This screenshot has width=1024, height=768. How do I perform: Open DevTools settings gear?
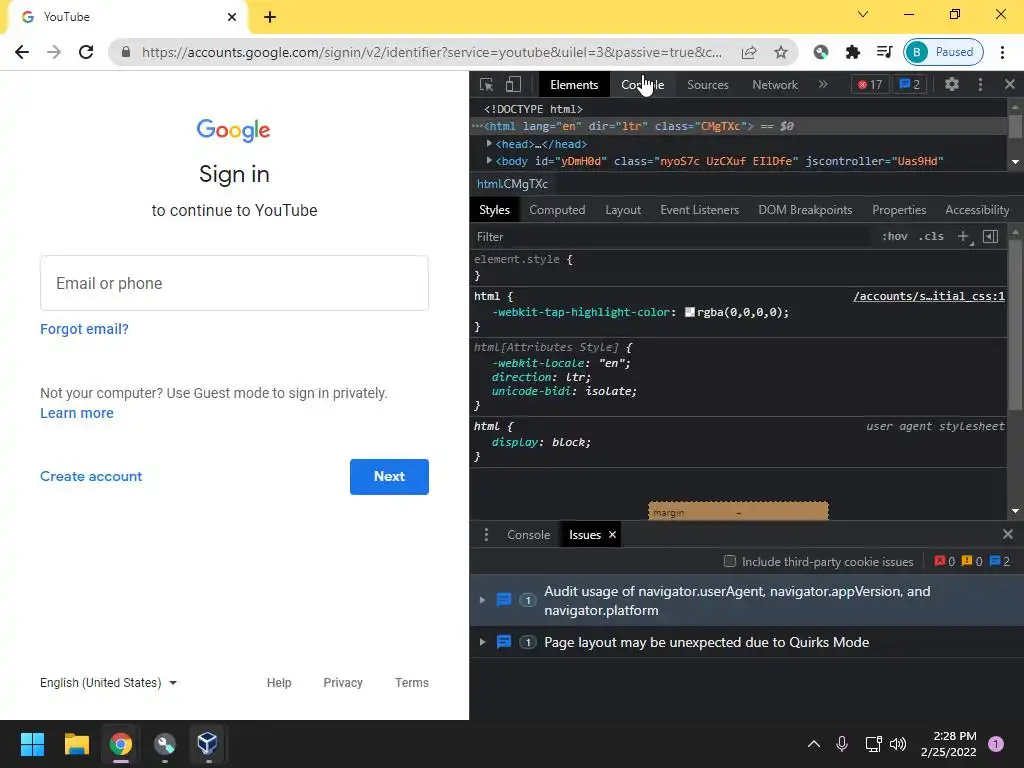pyautogui.click(x=952, y=84)
